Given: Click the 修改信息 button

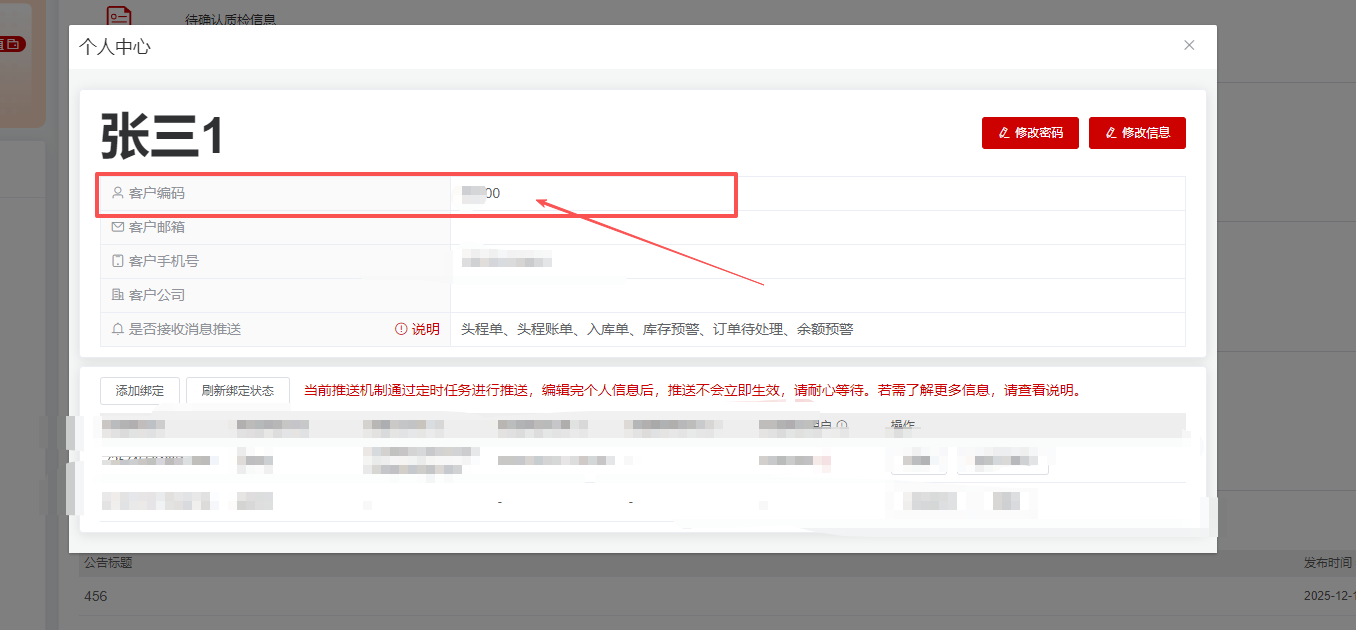Looking at the screenshot, I should [x=1137, y=132].
